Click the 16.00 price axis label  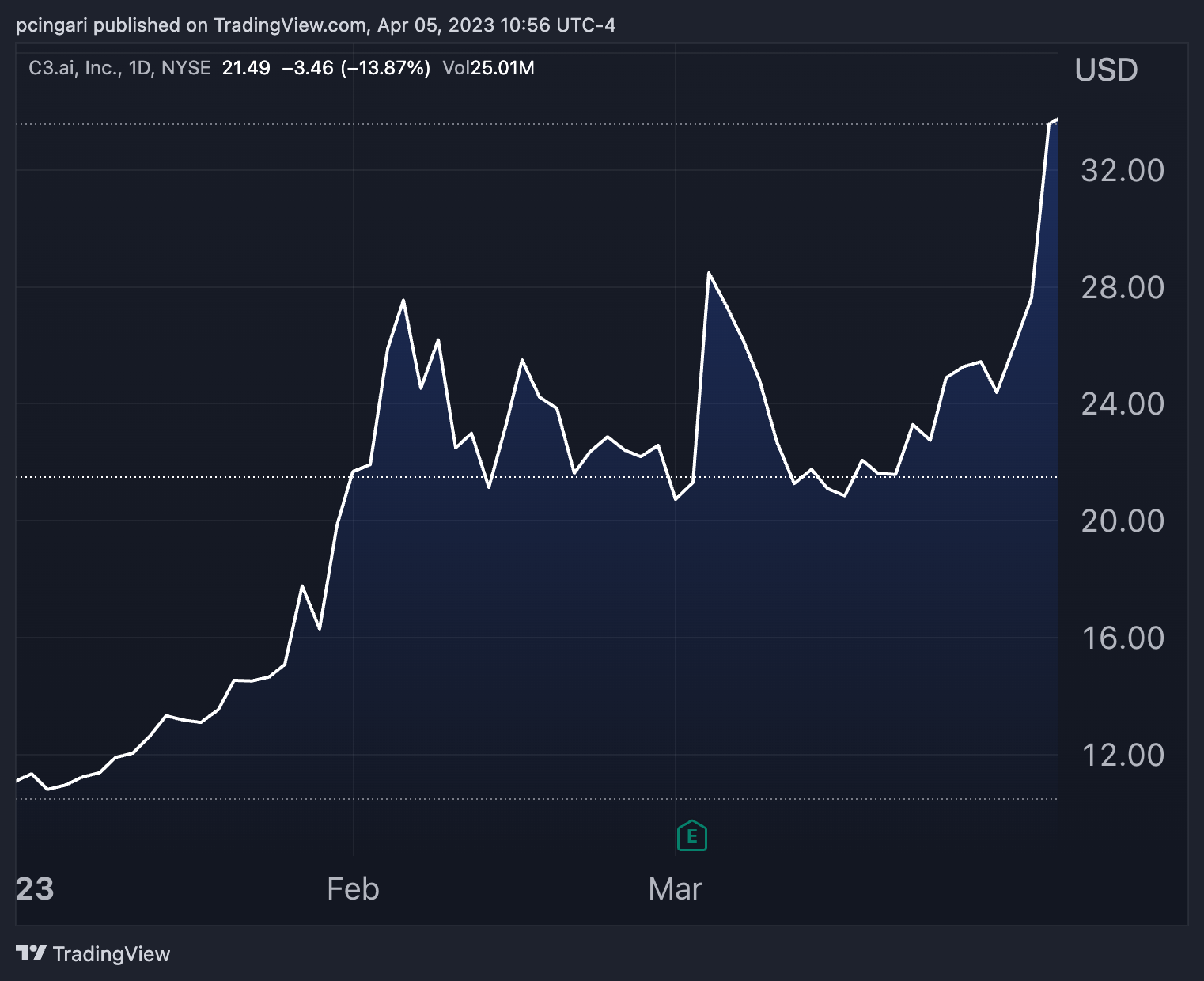[x=1123, y=638]
